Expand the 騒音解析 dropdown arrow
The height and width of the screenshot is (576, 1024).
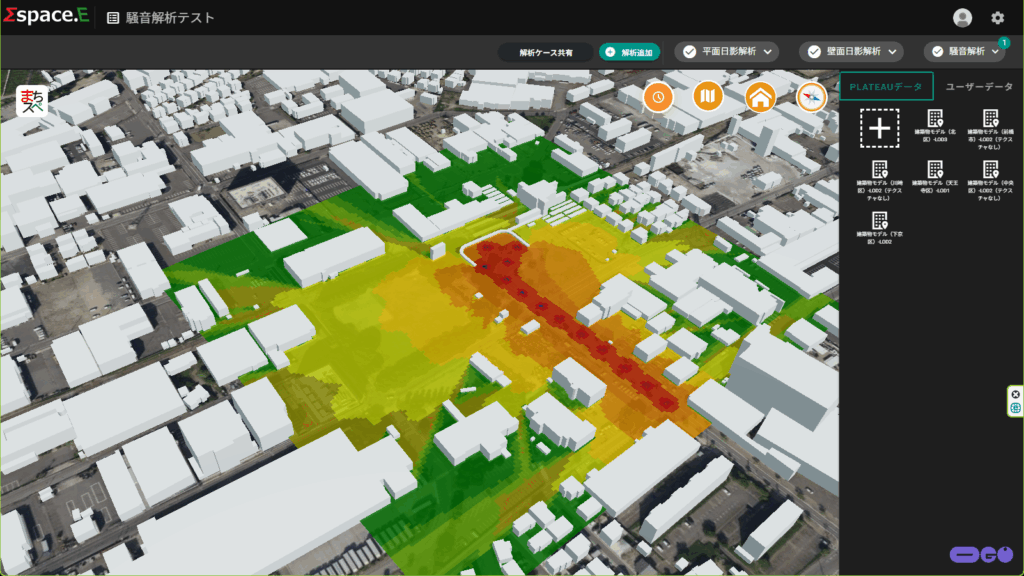pyautogui.click(x=995, y=52)
